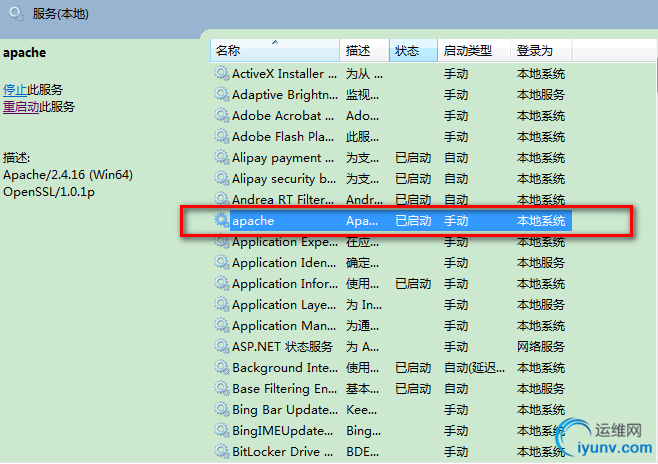The height and width of the screenshot is (464, 658).
Task: Click the gear icon of Alipay security service
Action: tap(222, 178)
